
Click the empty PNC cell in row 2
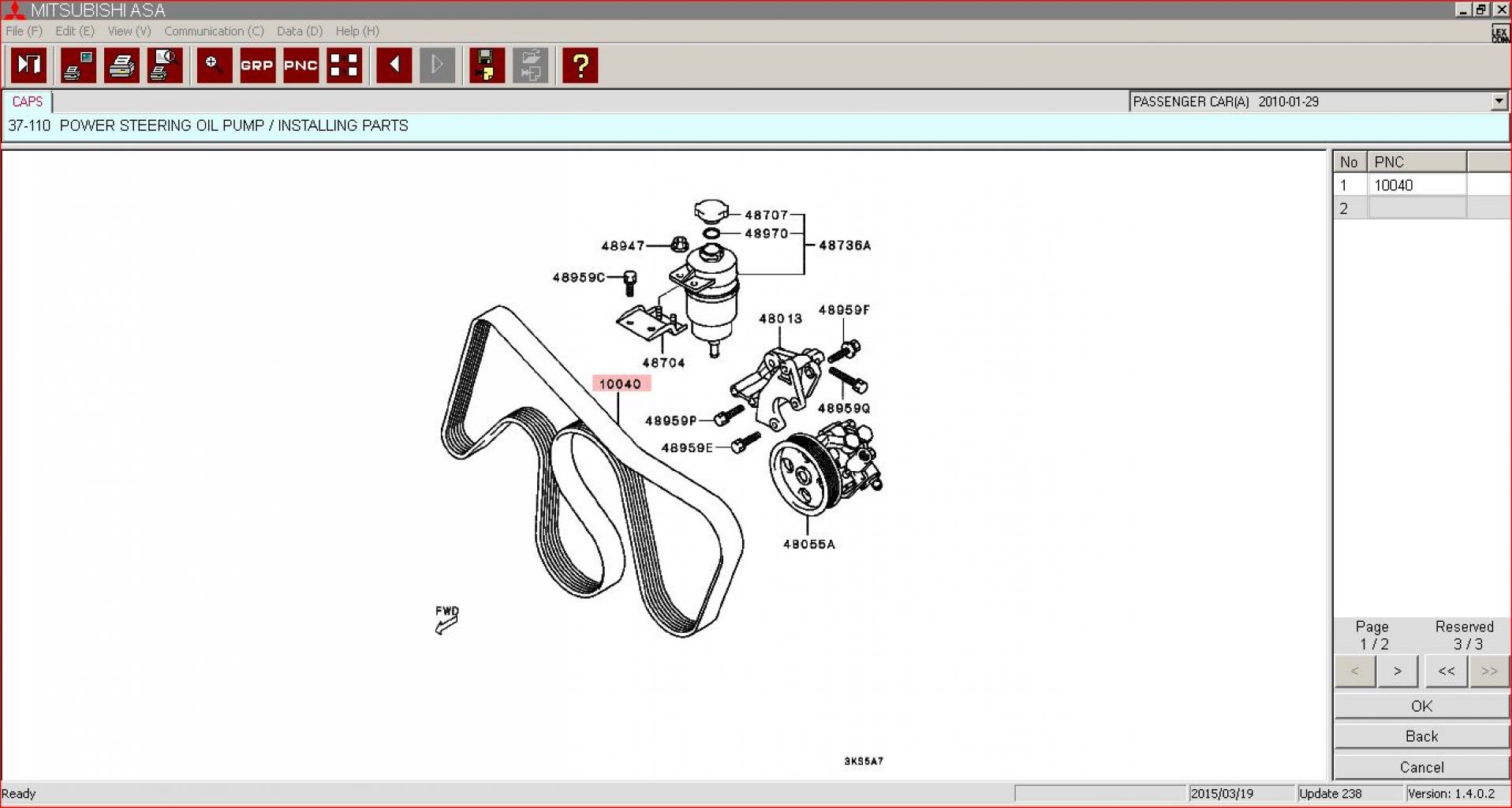pos(1417,208)
